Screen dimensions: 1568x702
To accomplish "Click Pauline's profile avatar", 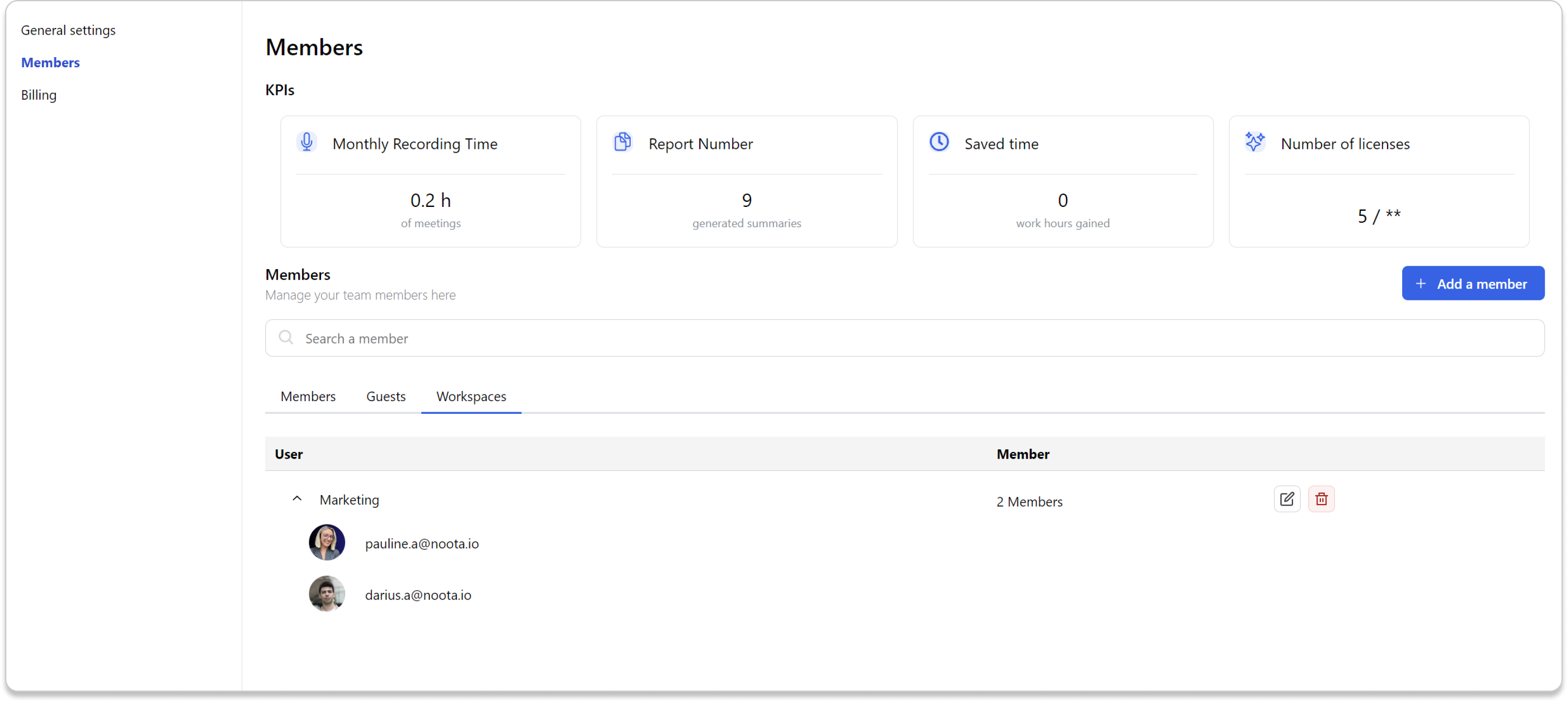I will [x=327, y=542].
